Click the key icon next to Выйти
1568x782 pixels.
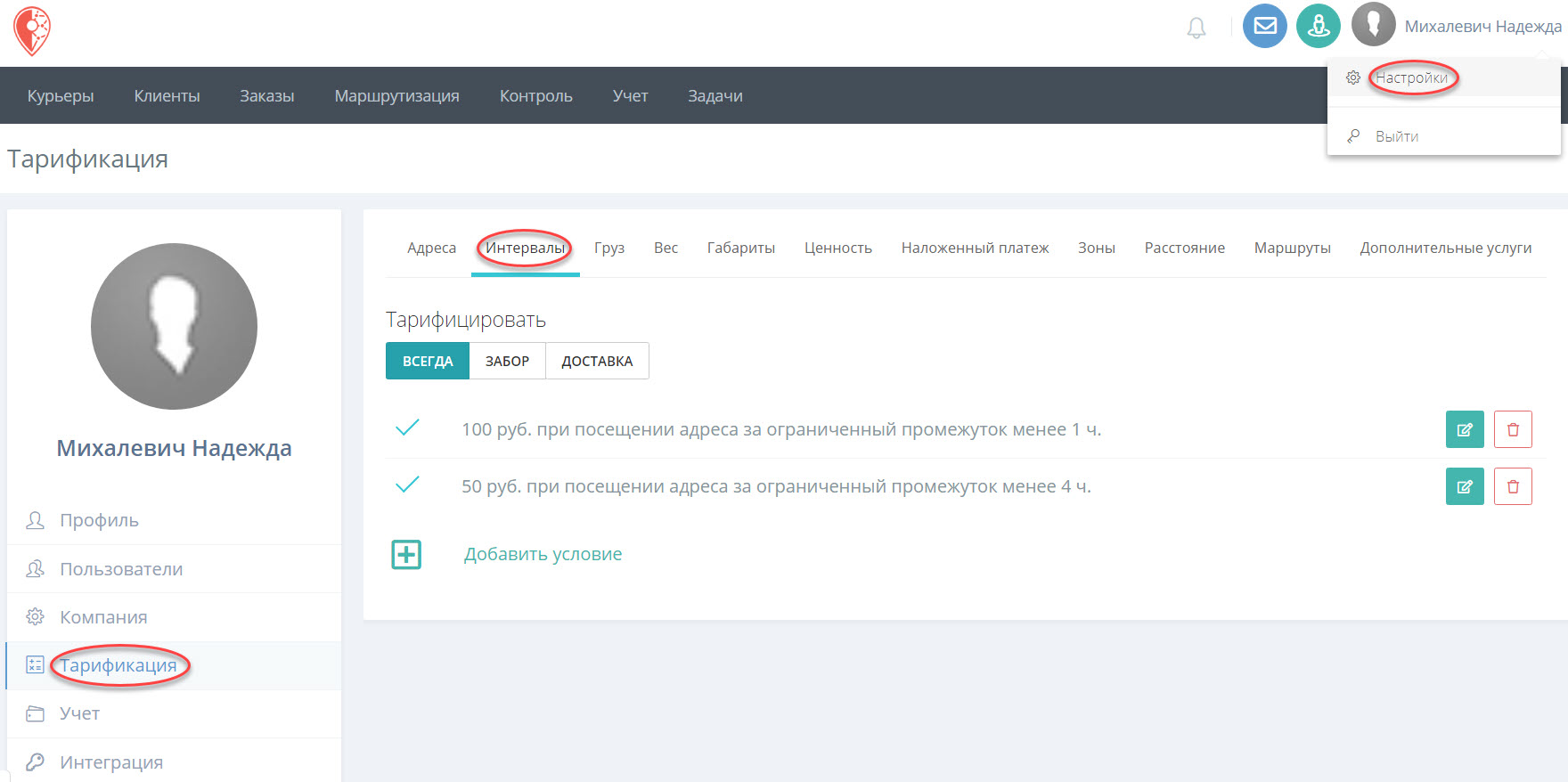coord(1353,136)
